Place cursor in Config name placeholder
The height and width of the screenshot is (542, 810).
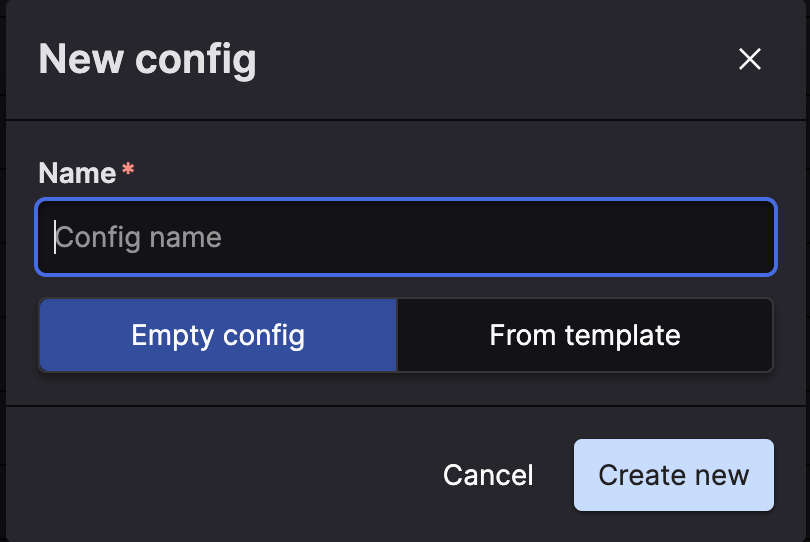[x=138, y=237]
